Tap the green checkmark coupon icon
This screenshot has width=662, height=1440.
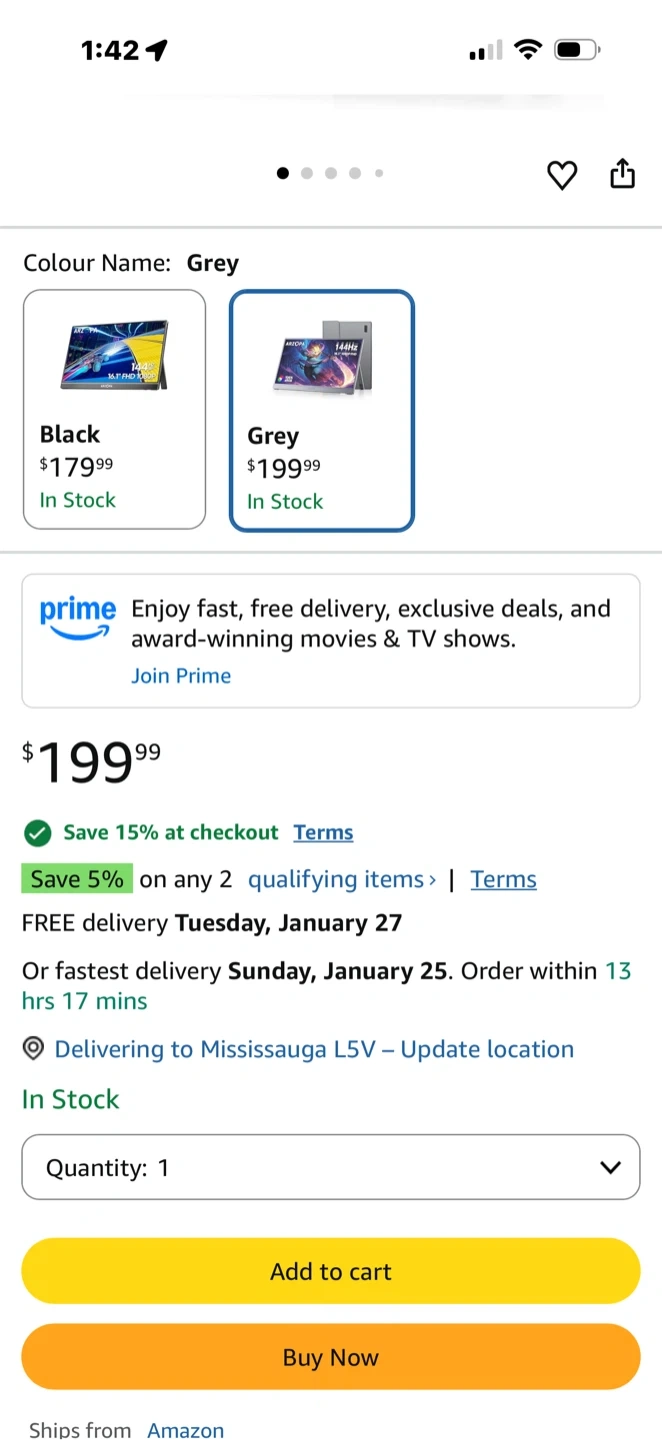coord(37,833)
